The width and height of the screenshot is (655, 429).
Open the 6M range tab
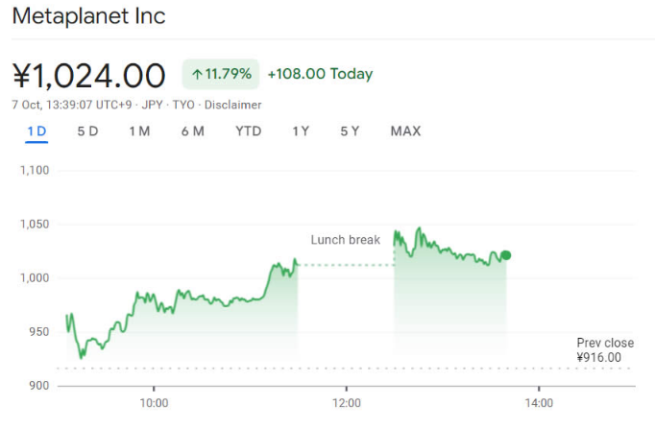[193, 131]
